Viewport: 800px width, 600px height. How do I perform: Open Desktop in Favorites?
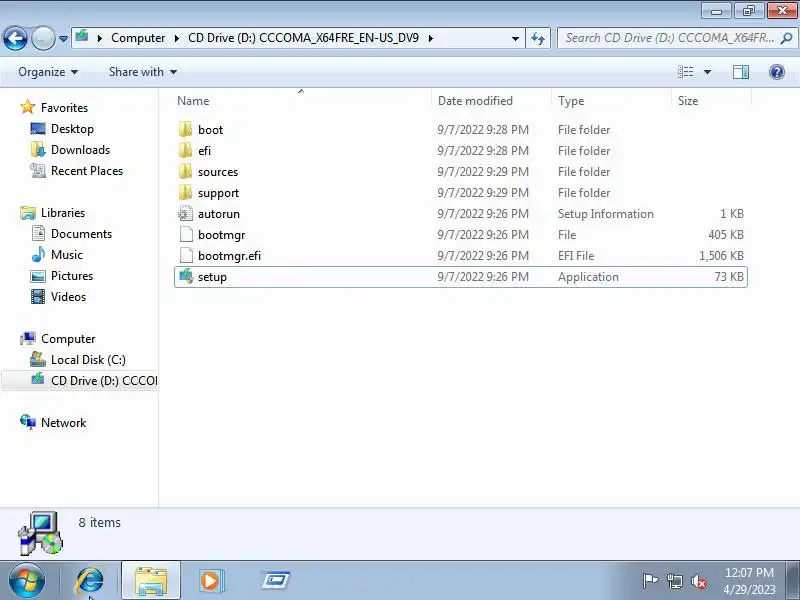click(72, 129)
